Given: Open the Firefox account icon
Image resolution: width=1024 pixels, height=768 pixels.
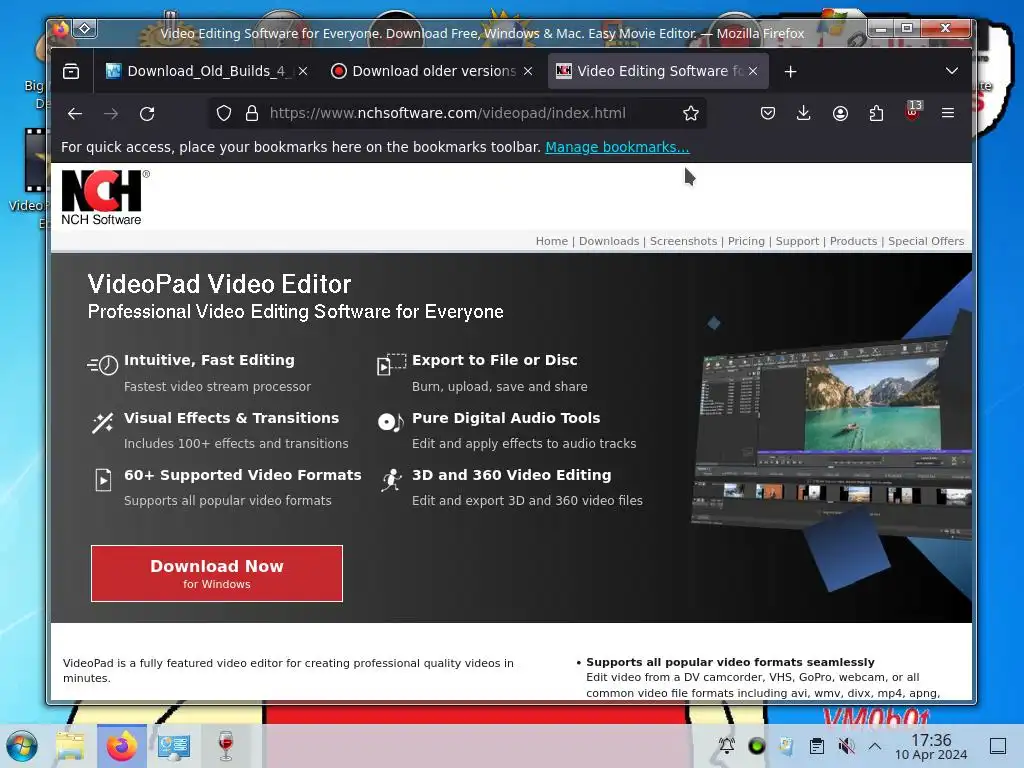Looking at the screenshot, I should [840, 114].
